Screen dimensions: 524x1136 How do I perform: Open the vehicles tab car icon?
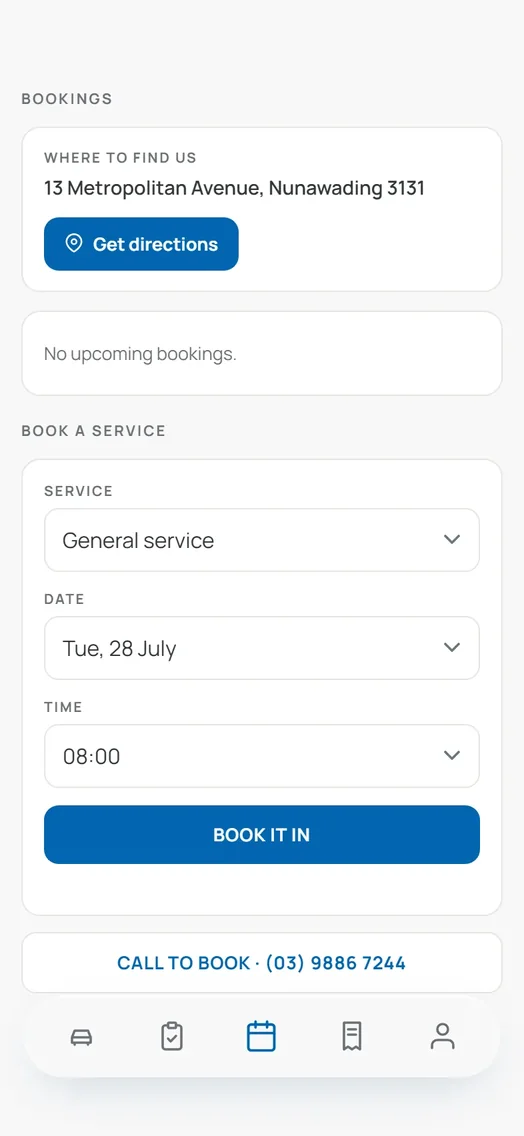point(81,1037)
